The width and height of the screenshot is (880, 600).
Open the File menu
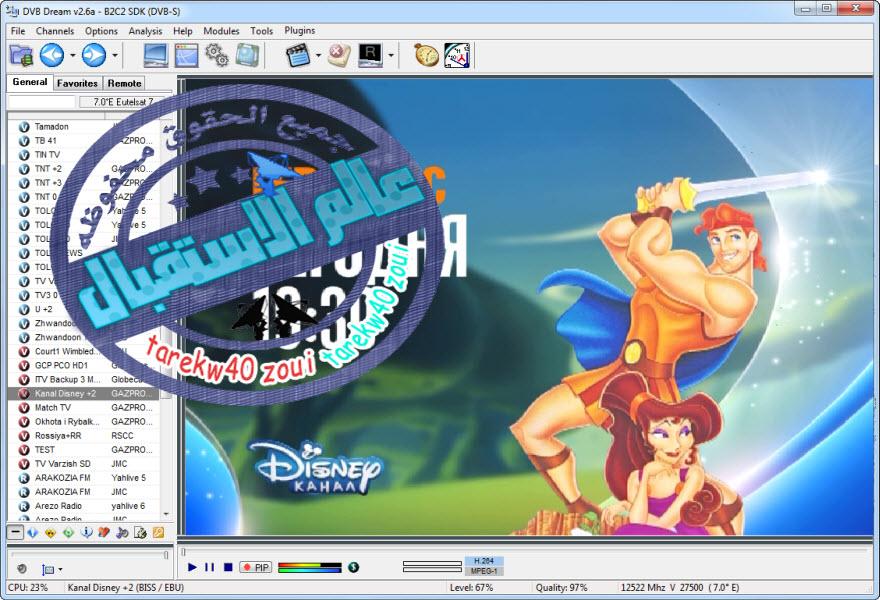pos(18,31)
